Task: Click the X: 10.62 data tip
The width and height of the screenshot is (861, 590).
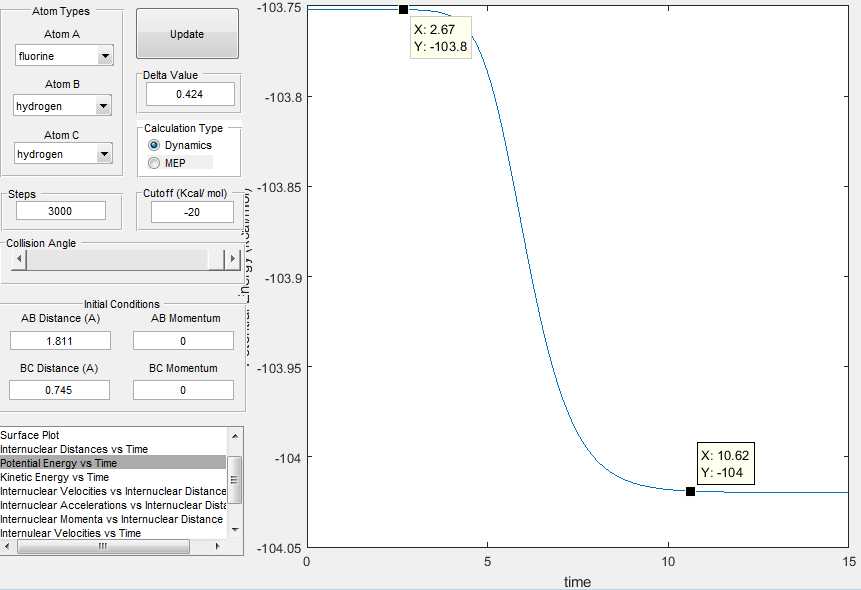Action: coord(726,464)
